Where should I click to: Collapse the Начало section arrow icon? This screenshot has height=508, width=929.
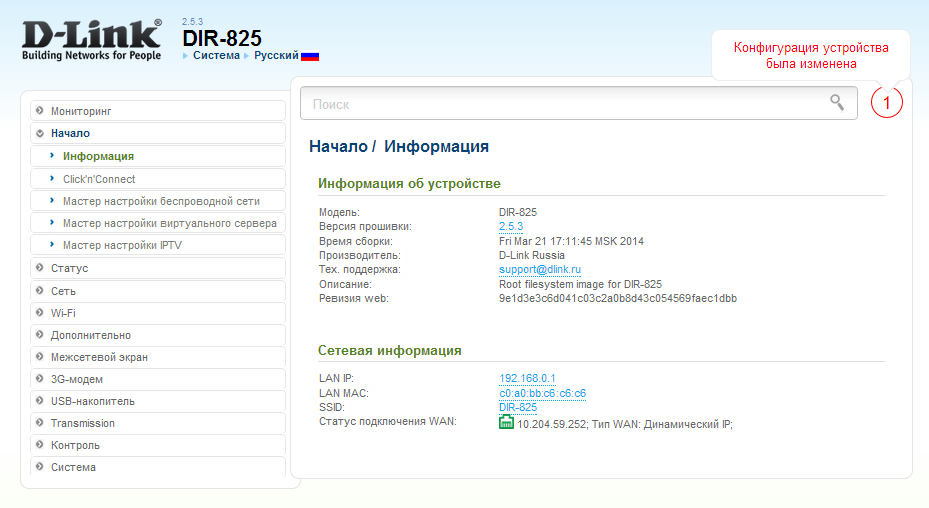[x=40, y=133]
